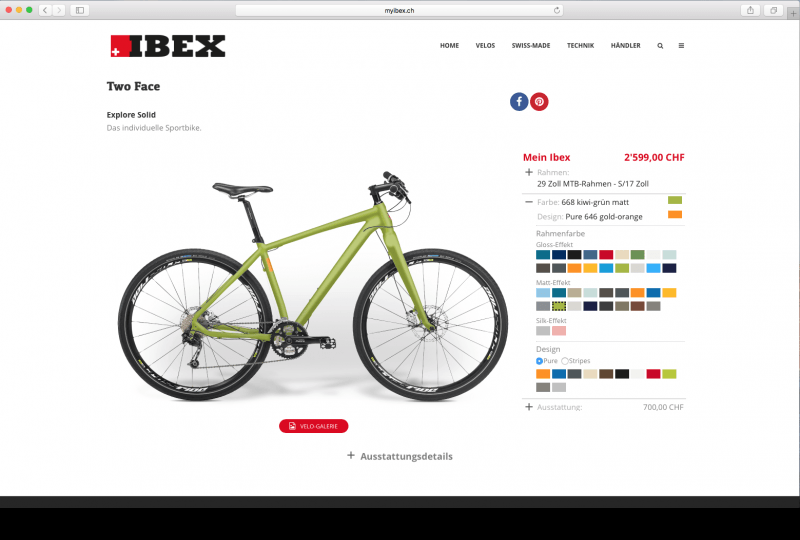Open site search magnifier icon
This screenshot has width=800, height=540.
pyautogui.click(x=660, y=46)
